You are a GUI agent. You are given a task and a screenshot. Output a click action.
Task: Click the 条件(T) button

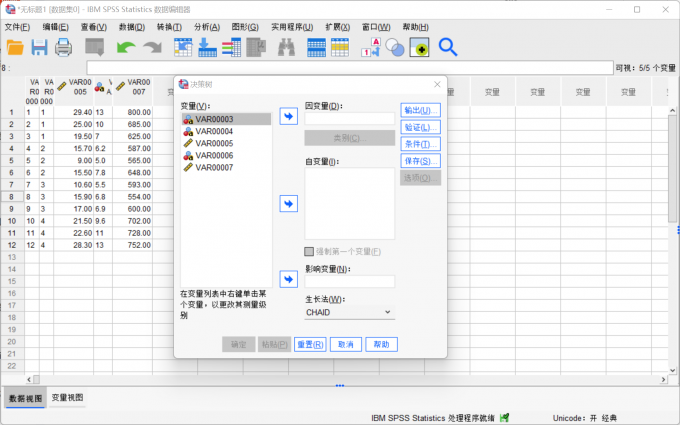click(x=420, y=144)
